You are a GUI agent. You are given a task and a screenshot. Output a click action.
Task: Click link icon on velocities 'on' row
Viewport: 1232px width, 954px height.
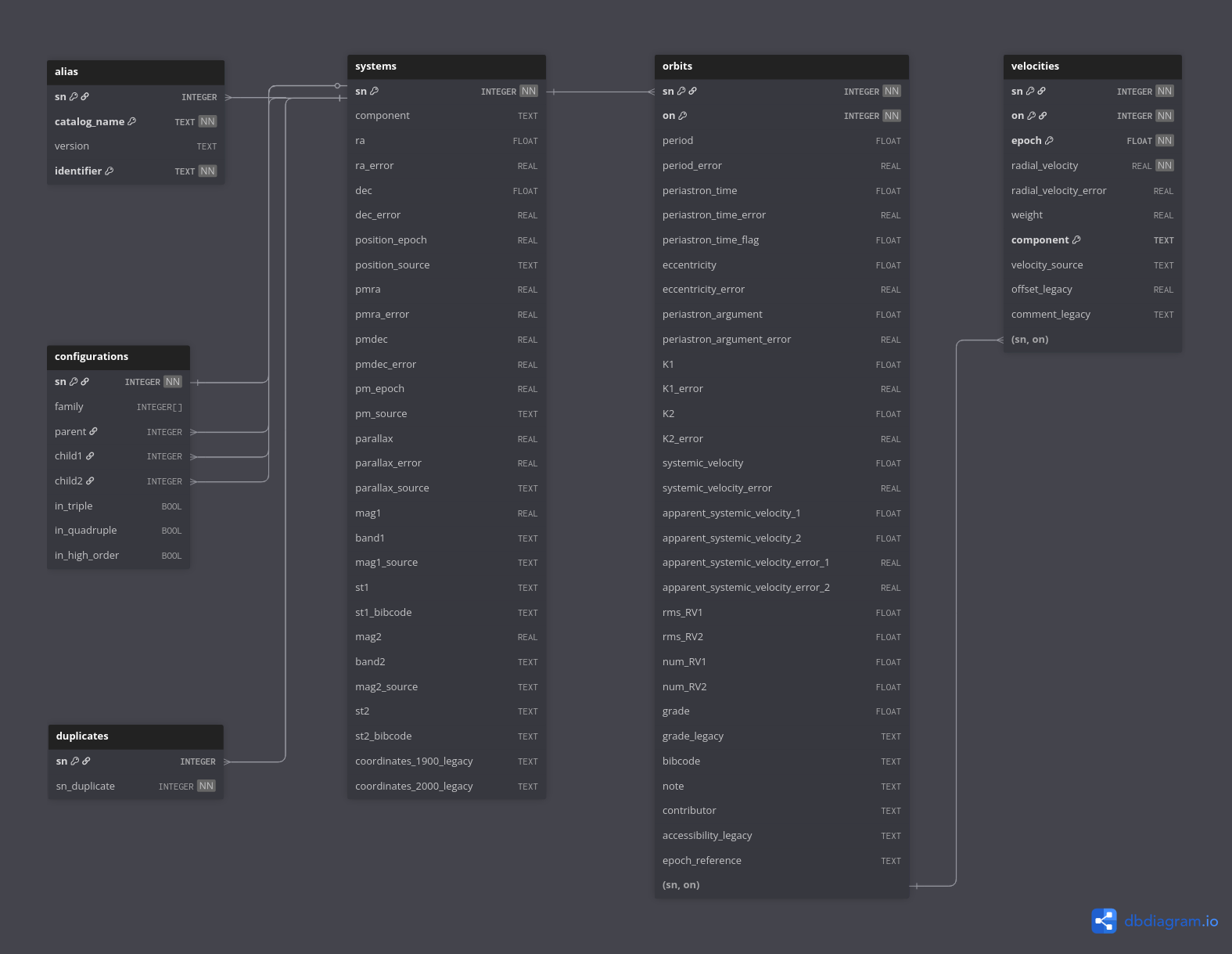click(1042, 116)
